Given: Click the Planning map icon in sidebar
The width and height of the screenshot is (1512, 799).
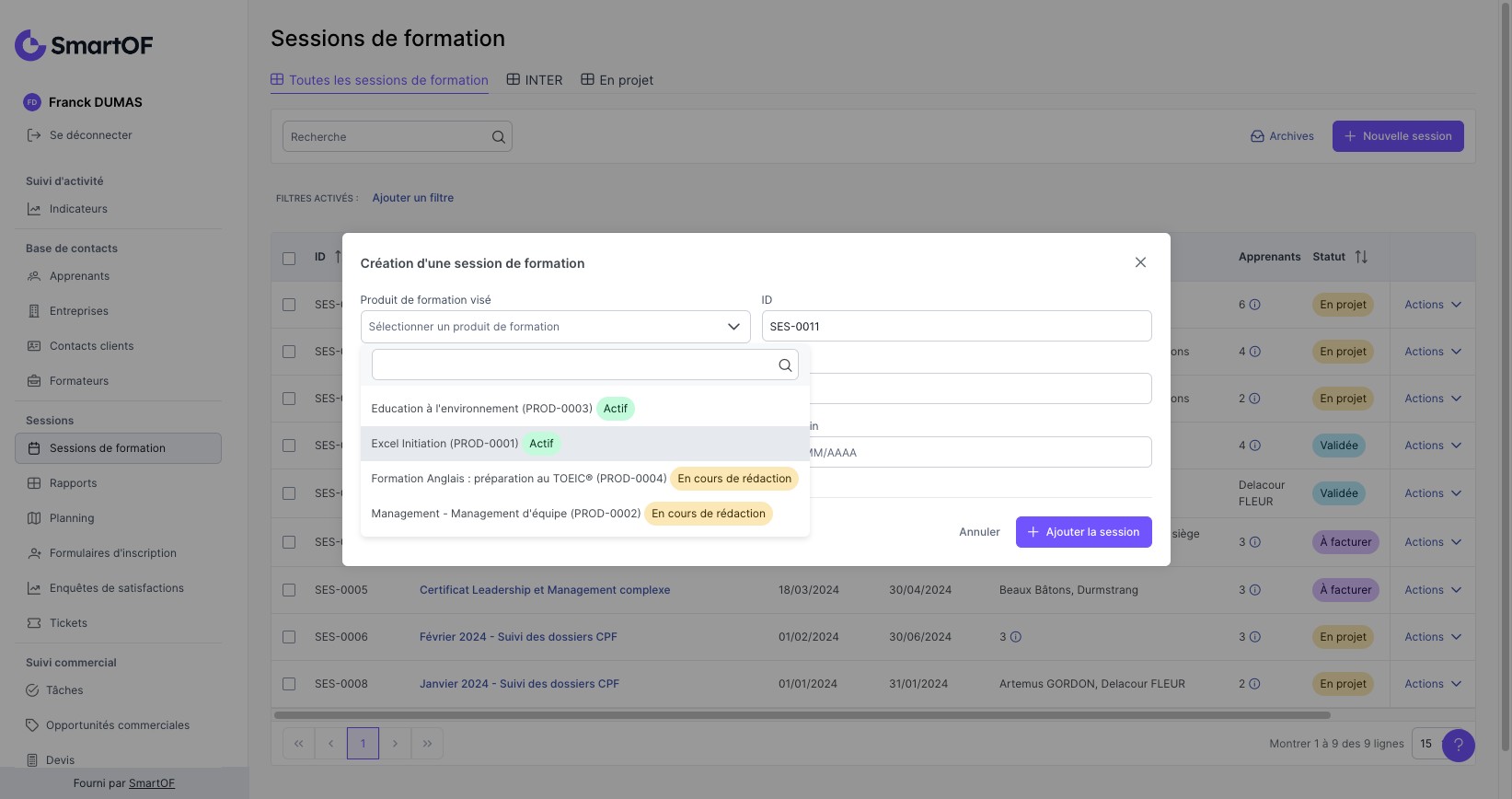Looking at the screenshot, I should [34, 518].
